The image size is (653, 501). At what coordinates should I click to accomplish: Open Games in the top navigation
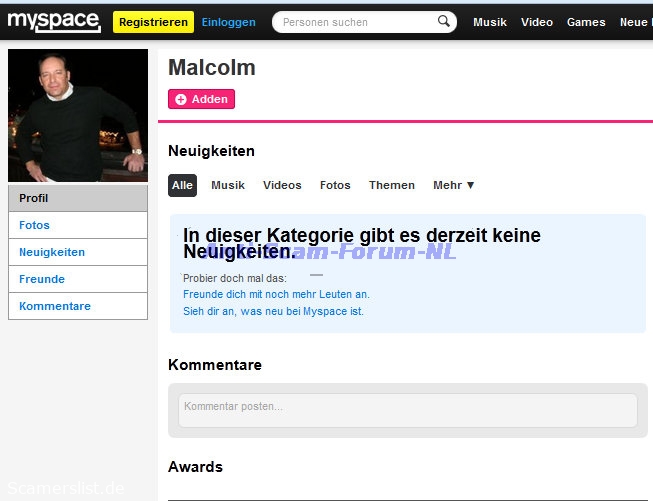pyautogui.click(x=586, y=22)
